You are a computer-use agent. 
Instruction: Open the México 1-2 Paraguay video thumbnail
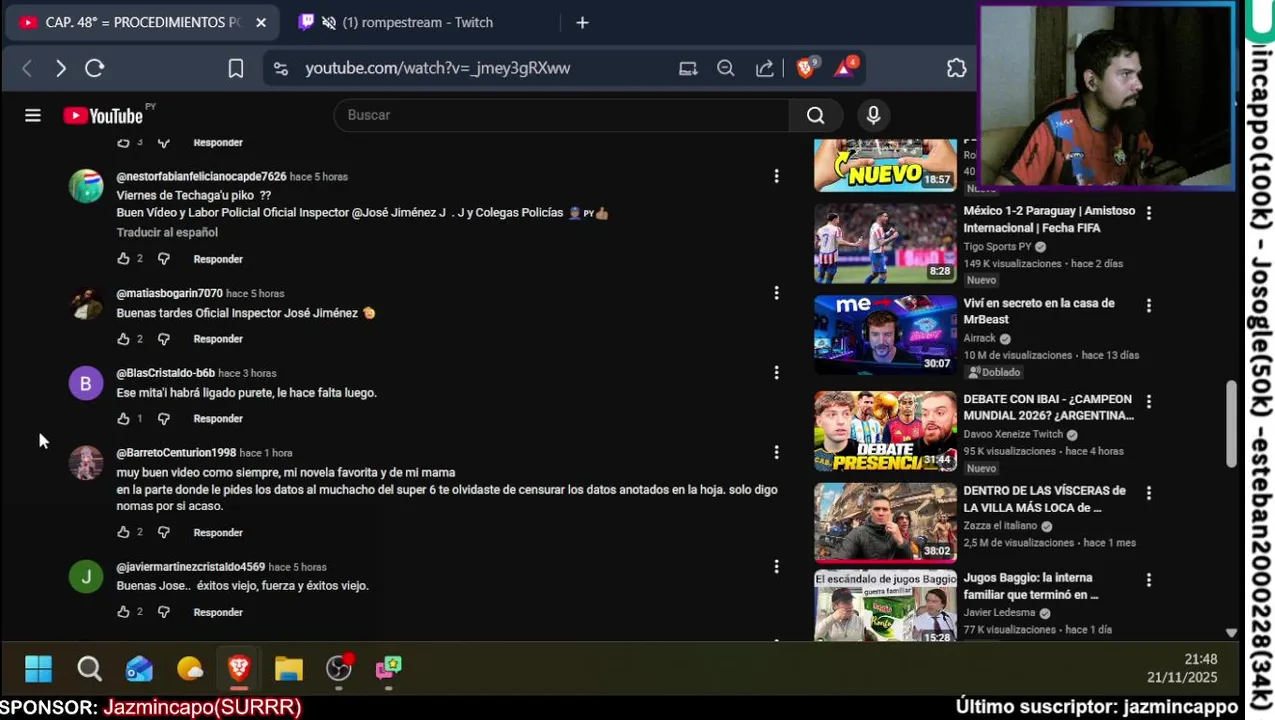click(x=885, y=243)
